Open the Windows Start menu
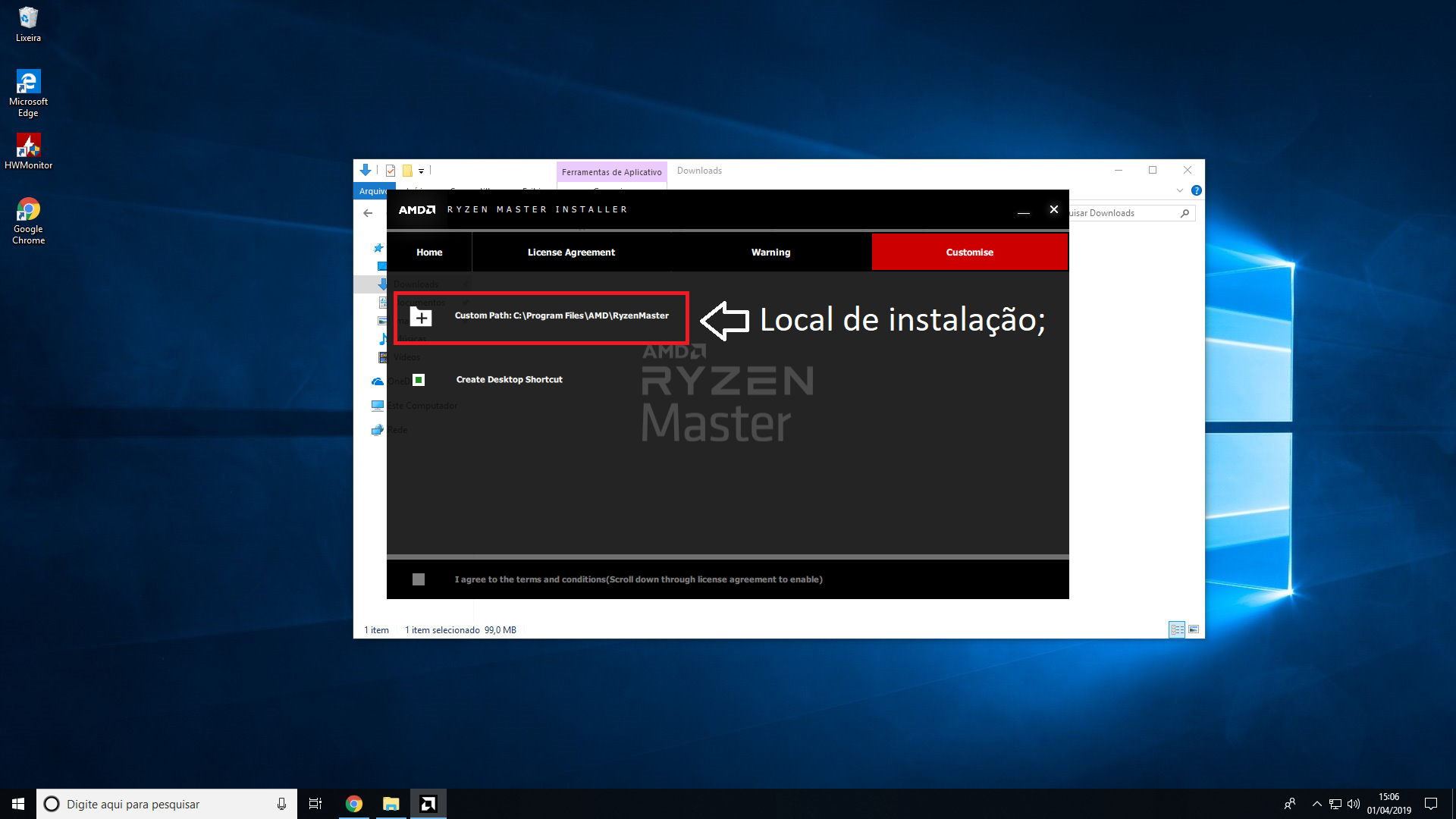 click(18, 804)
